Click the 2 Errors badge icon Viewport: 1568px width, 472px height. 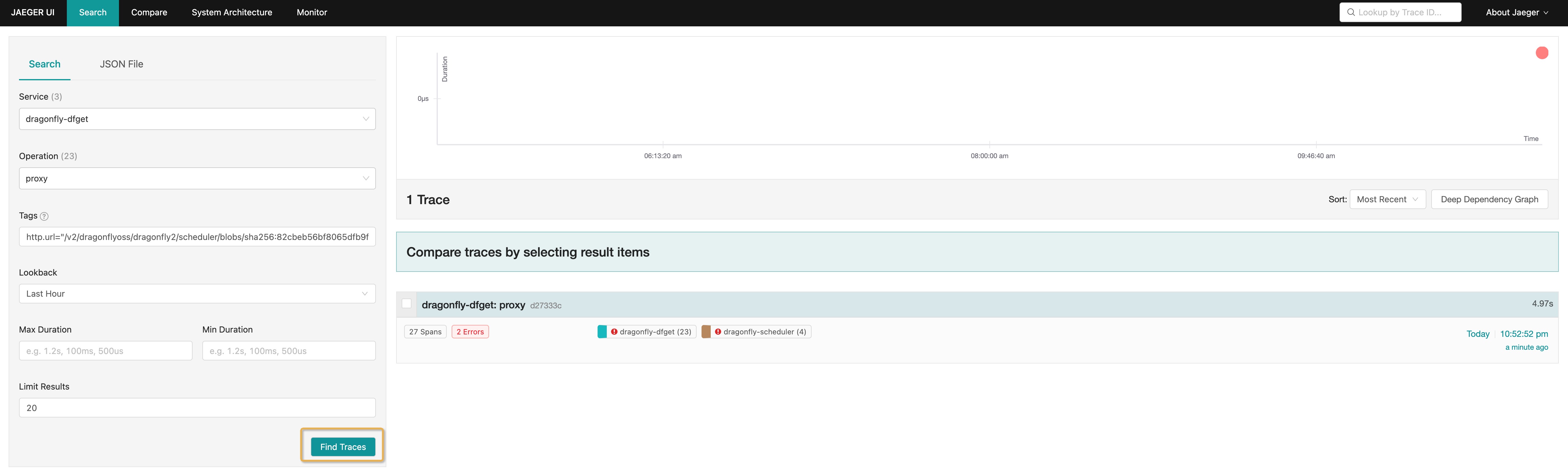click(x=469, y=331)
